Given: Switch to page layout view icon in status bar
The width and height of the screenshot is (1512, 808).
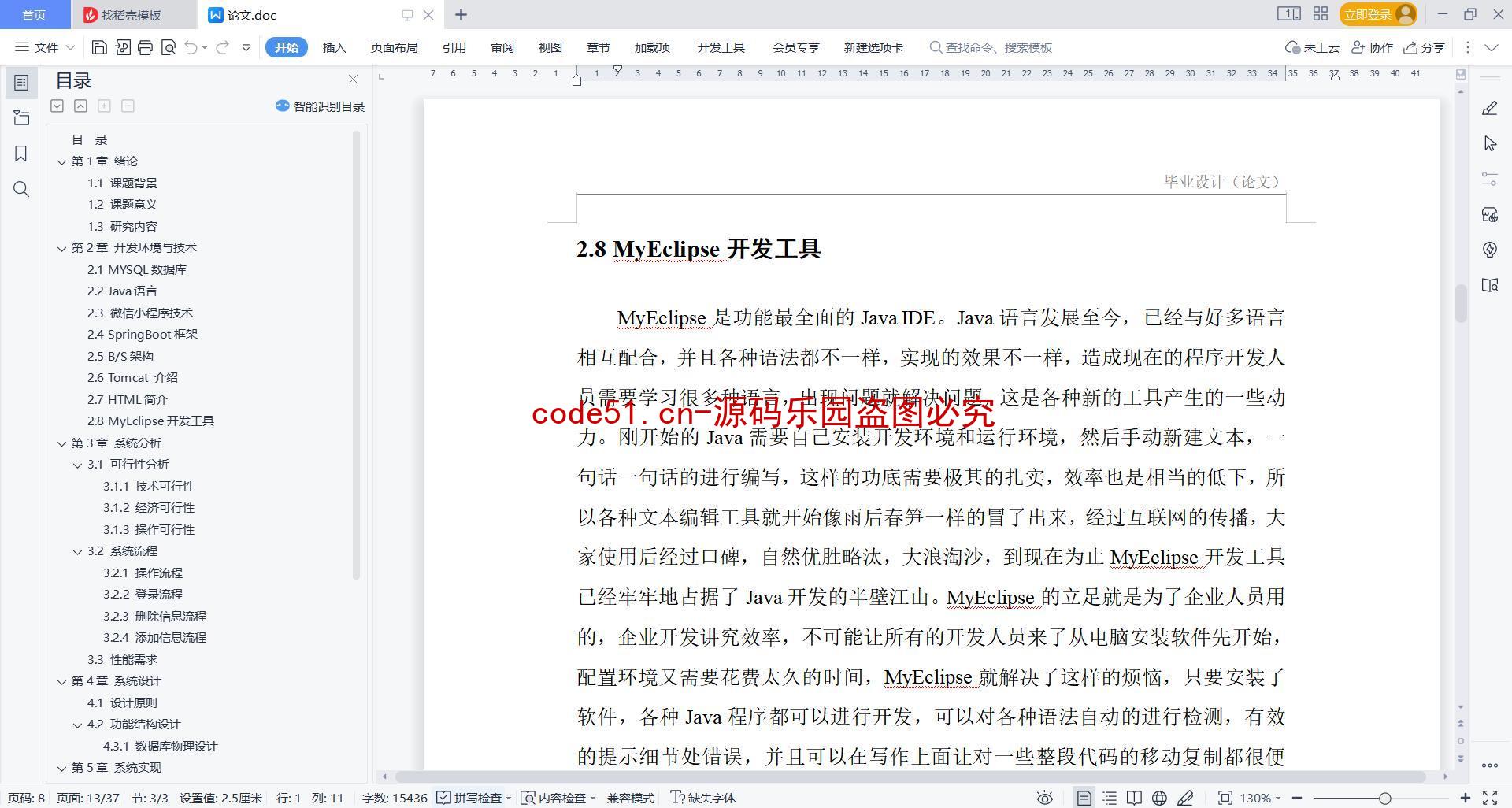Looking at the screenshot, I should 1084,798.
